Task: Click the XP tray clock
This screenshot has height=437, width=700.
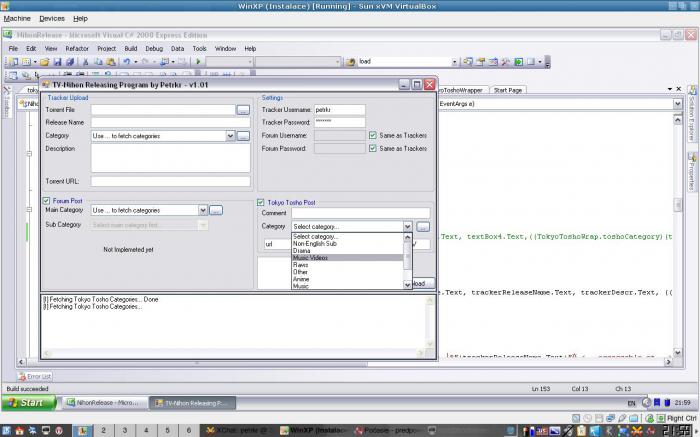Action: (683, 403)
